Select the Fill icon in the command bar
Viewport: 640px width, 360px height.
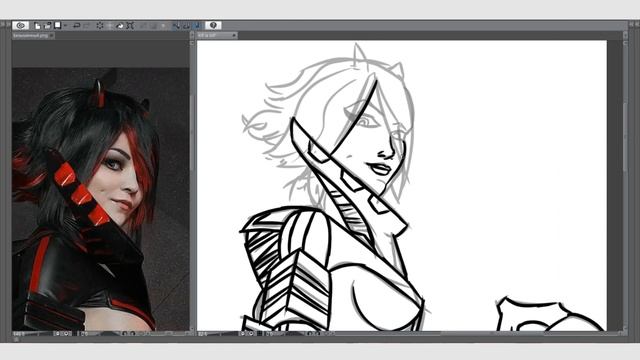120,26
